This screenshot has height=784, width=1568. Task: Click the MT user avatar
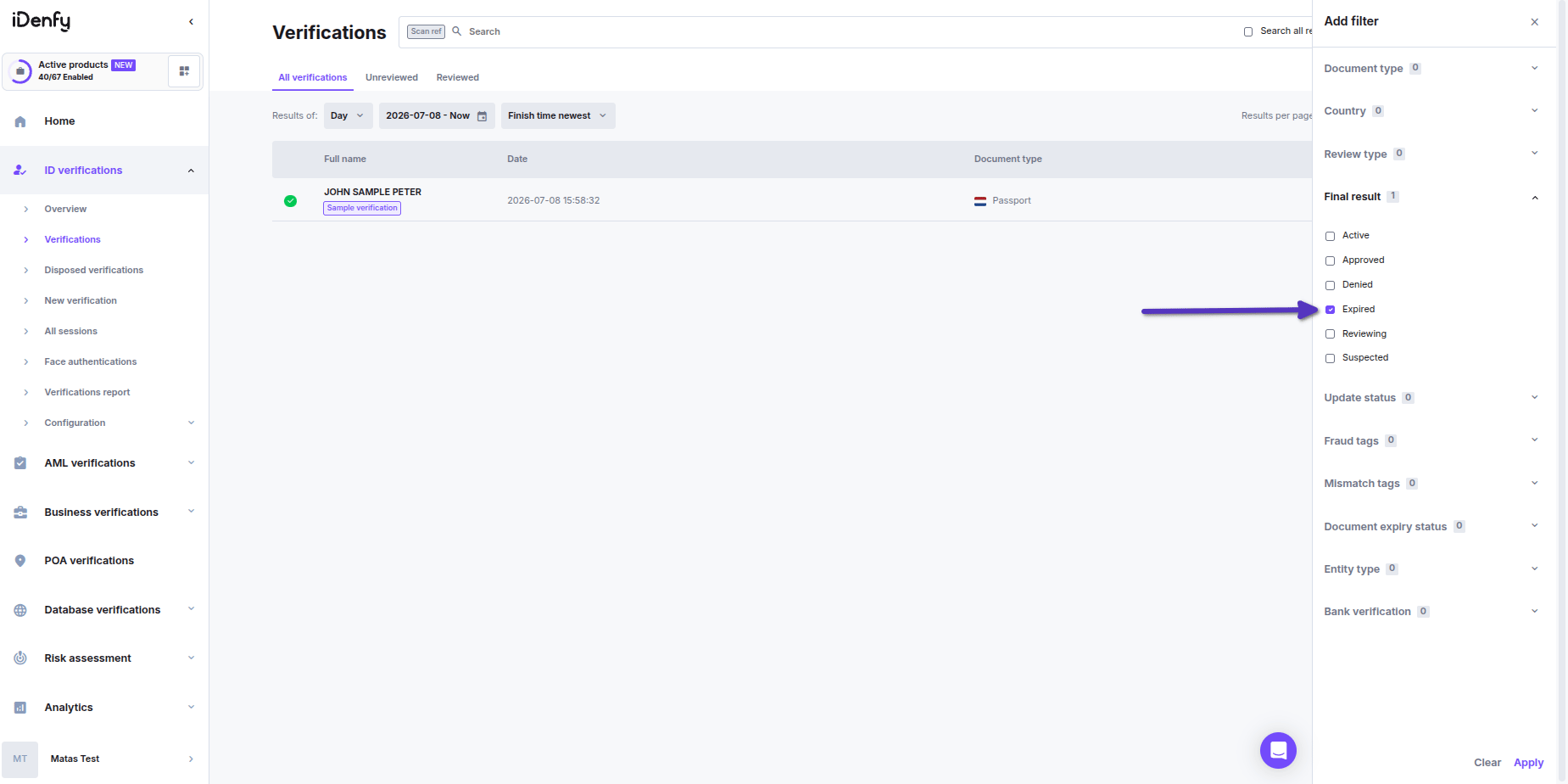pyautogui.click(x=20, y=759)
